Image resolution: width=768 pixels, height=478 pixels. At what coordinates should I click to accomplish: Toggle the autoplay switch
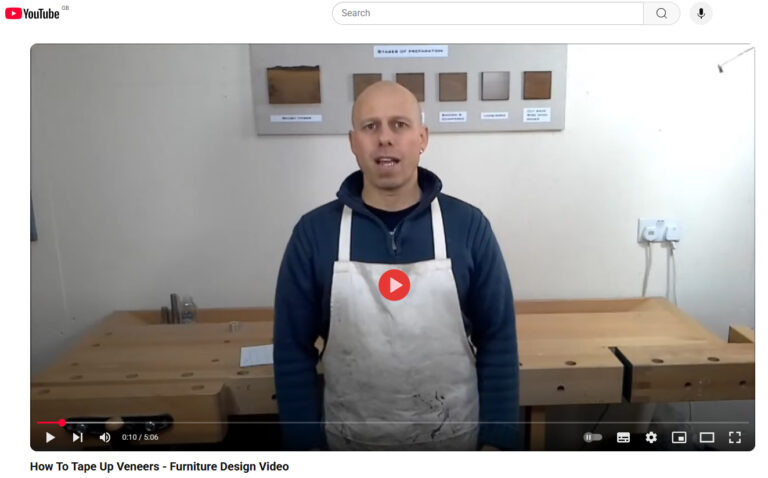[593, 437]
